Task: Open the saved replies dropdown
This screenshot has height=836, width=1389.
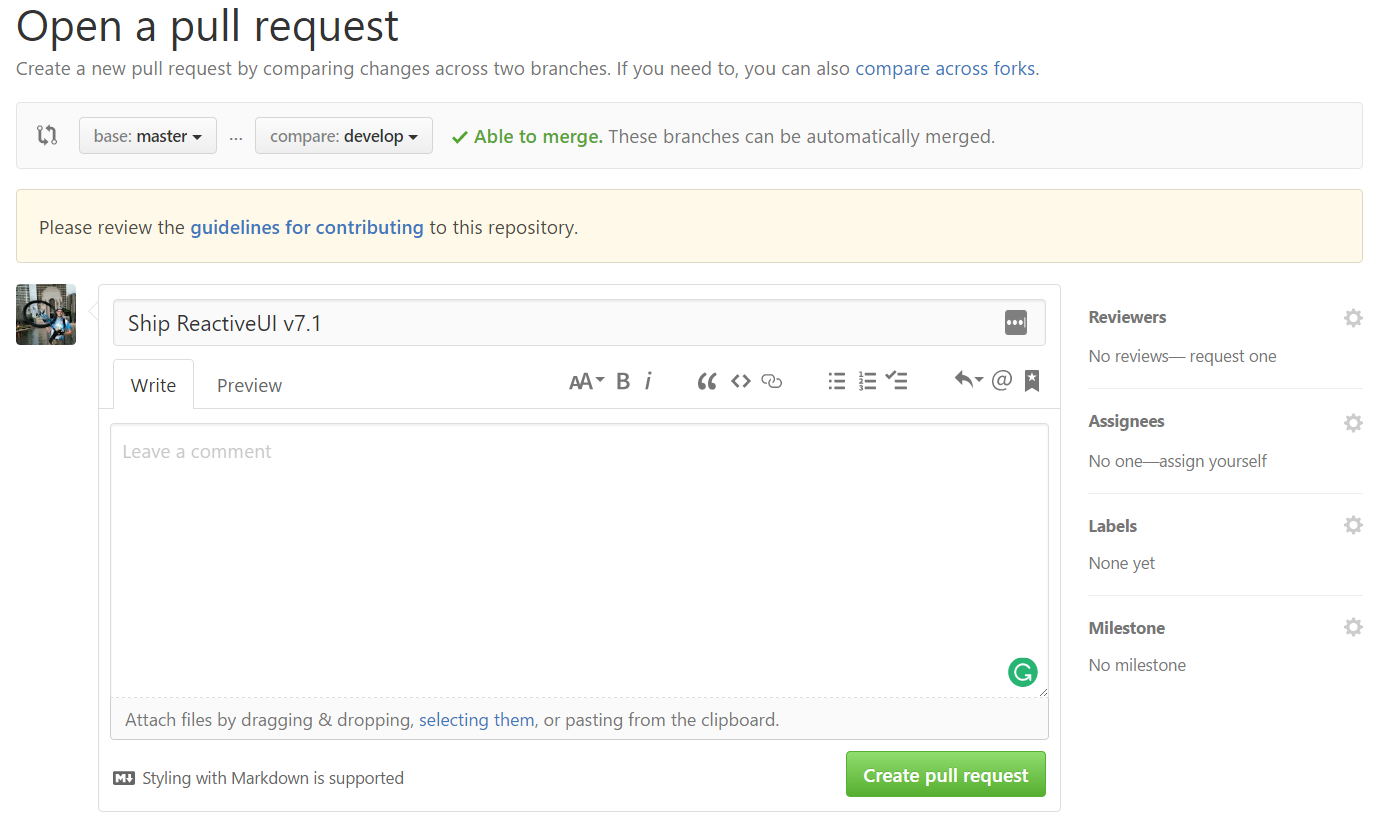Action: tap(968, 380)
